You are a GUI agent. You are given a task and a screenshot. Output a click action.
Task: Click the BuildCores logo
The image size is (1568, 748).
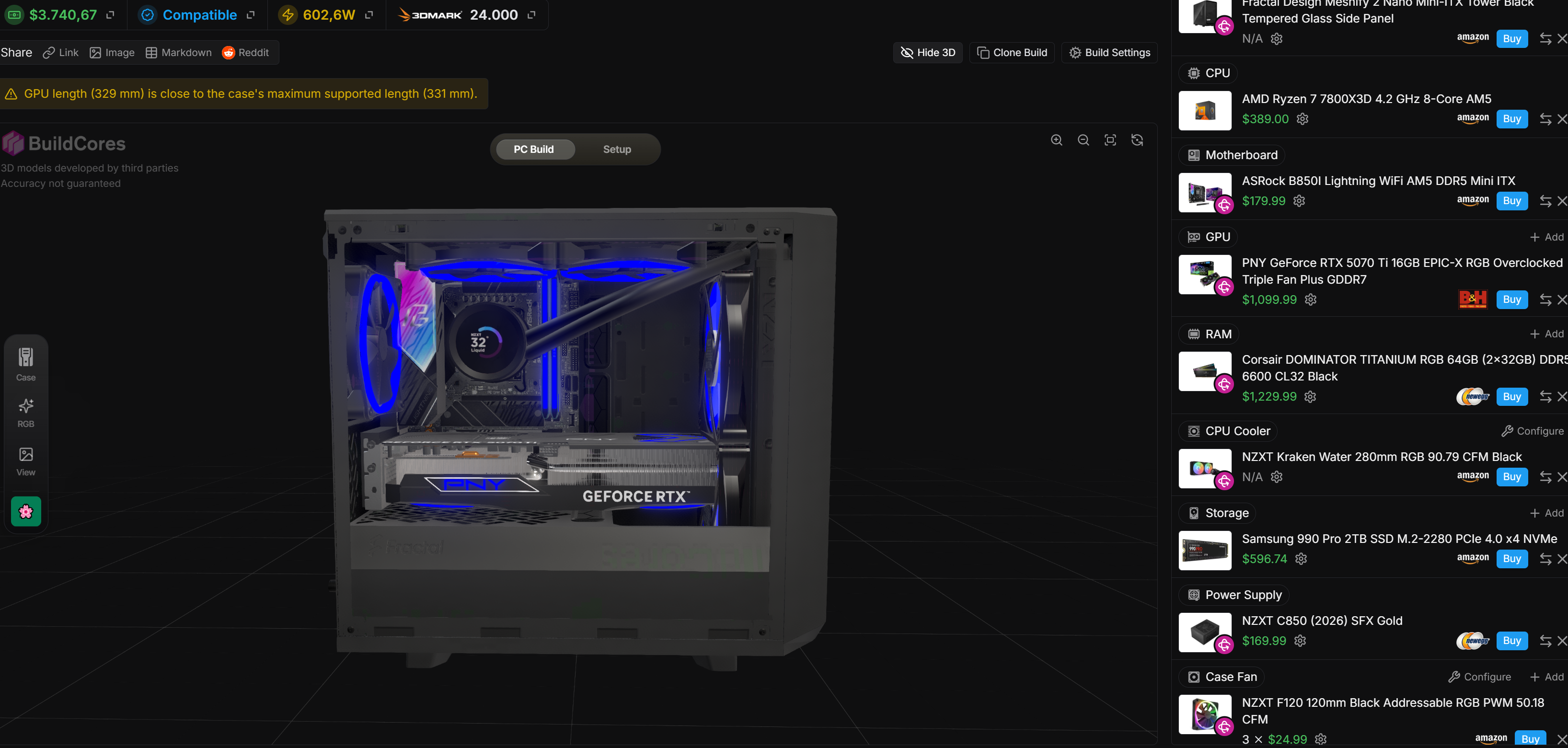click(x=63, y=144)
